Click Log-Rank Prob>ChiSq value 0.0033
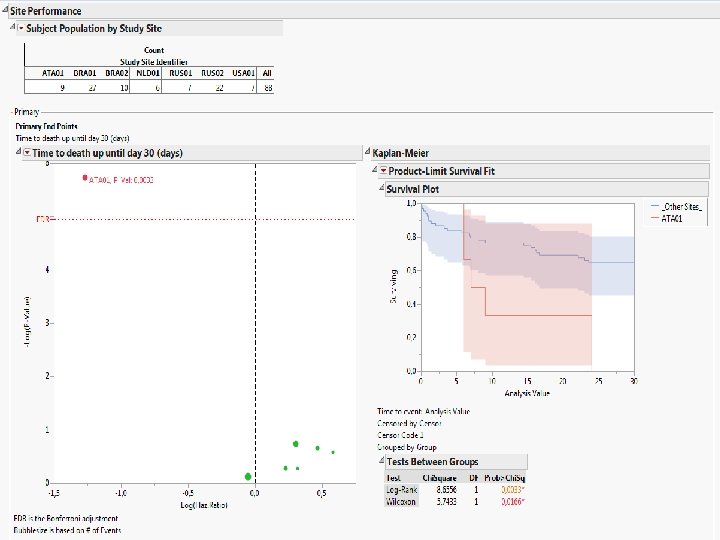The height and width of the screenshot is (540, 720). pos(513,489)
